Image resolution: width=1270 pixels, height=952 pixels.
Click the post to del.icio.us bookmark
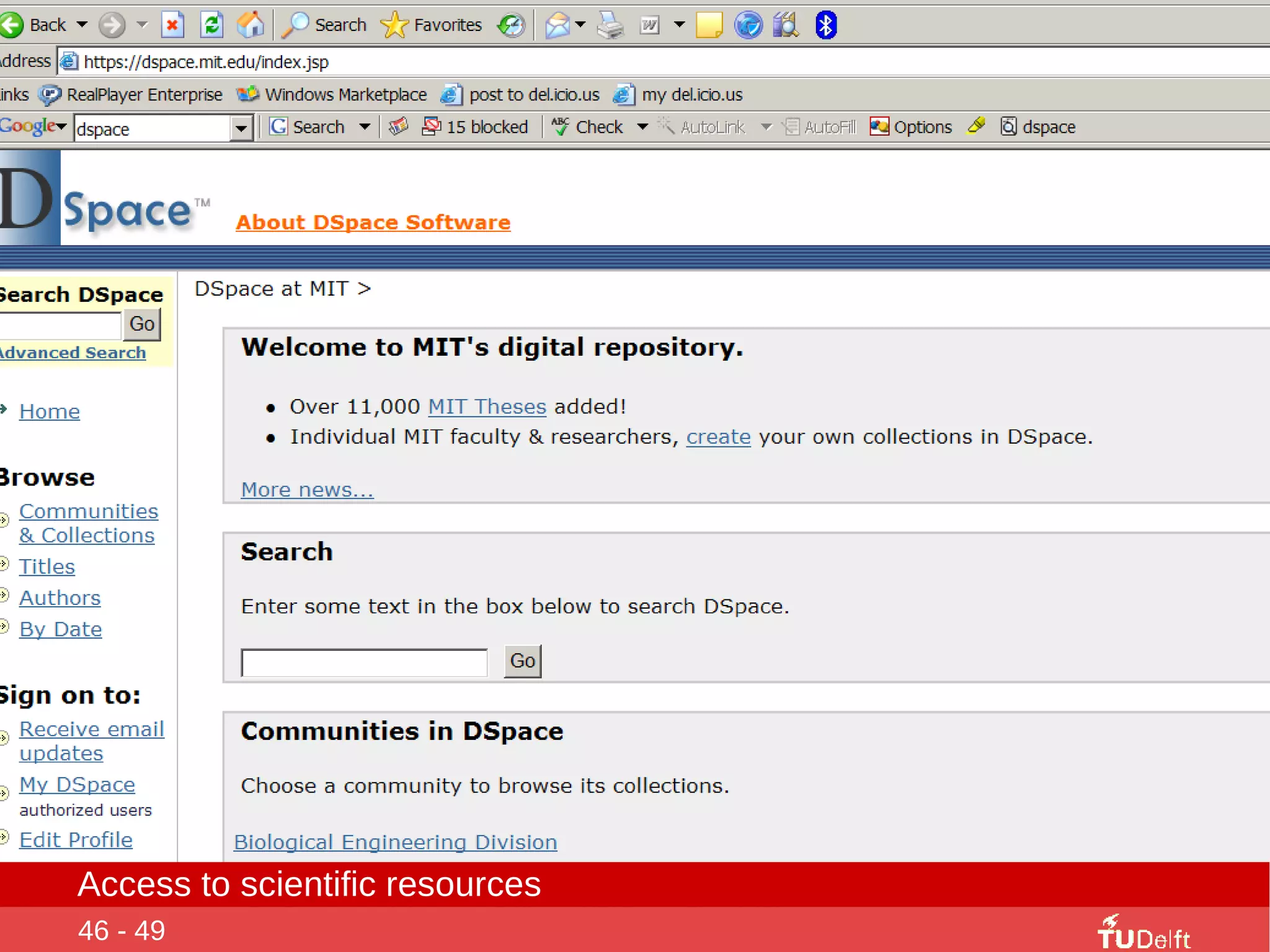point(520,95)
